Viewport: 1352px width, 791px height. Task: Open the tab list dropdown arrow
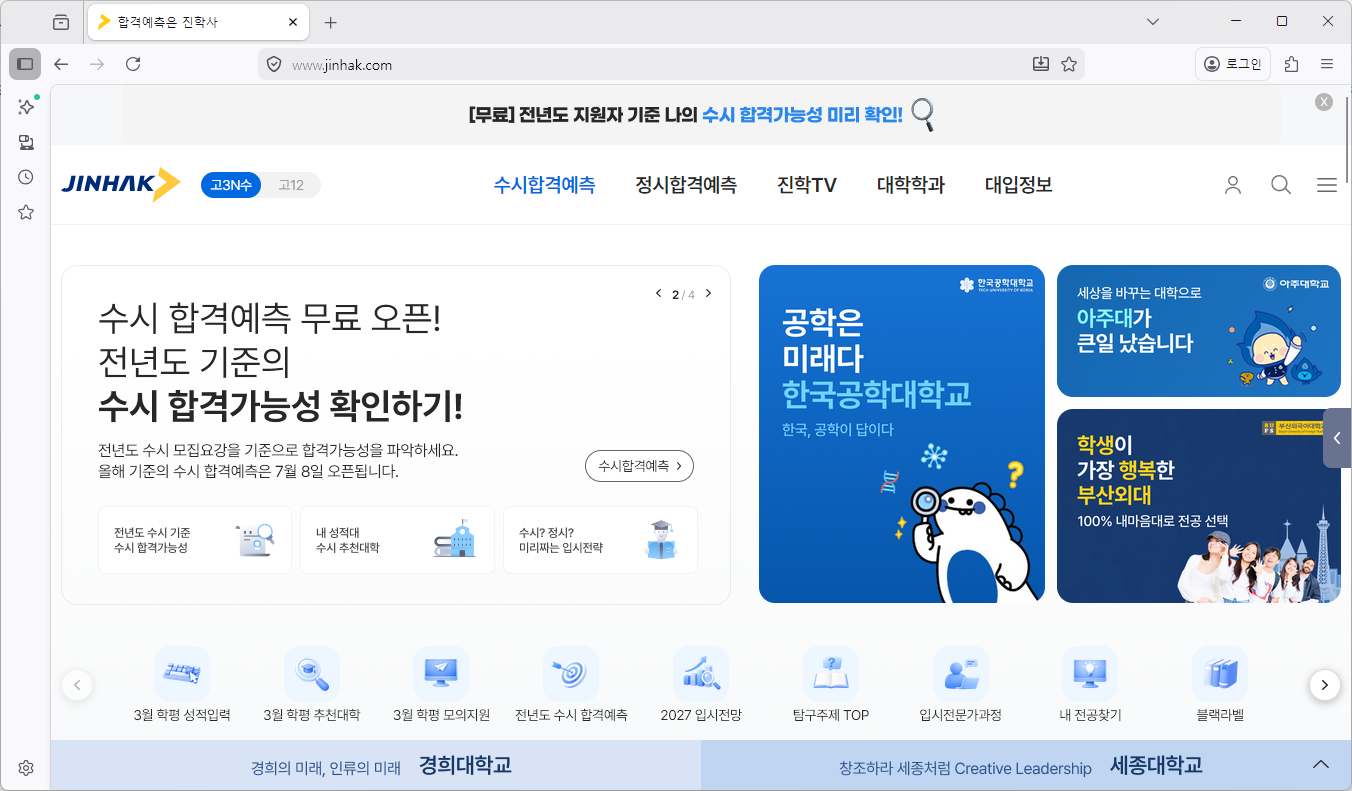coord(1153,21)
